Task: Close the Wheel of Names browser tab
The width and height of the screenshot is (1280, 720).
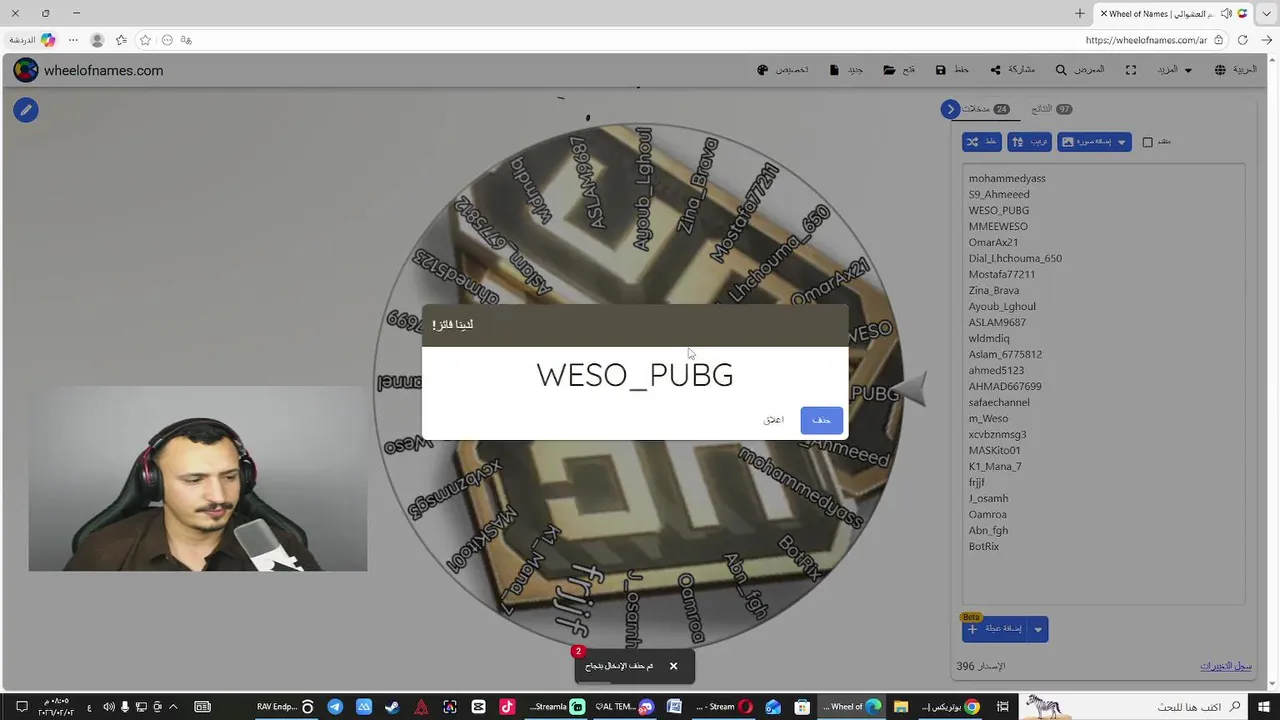Action: tap(1104, 13)
